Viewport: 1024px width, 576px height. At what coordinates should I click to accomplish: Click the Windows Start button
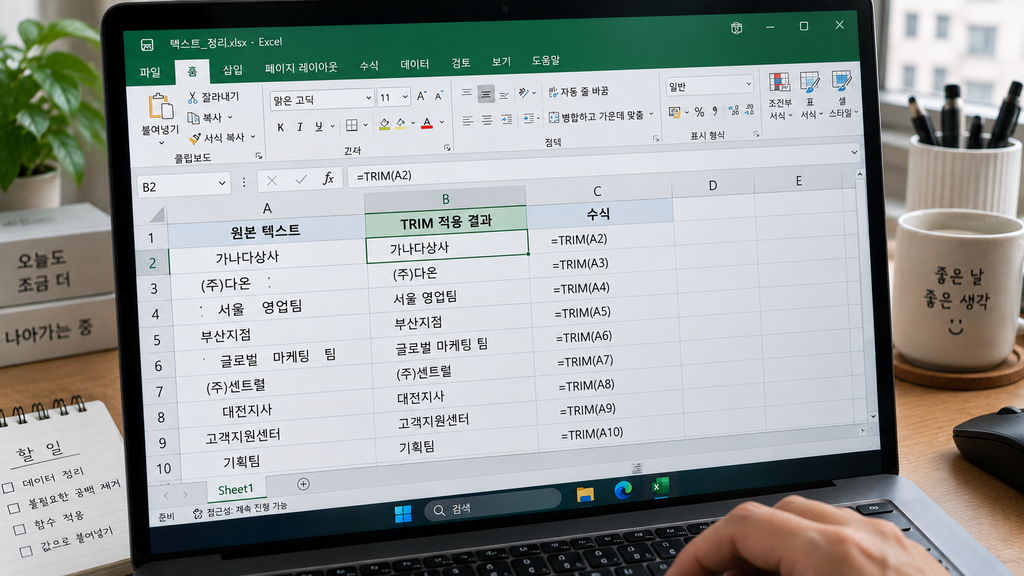tap(403, 514)
